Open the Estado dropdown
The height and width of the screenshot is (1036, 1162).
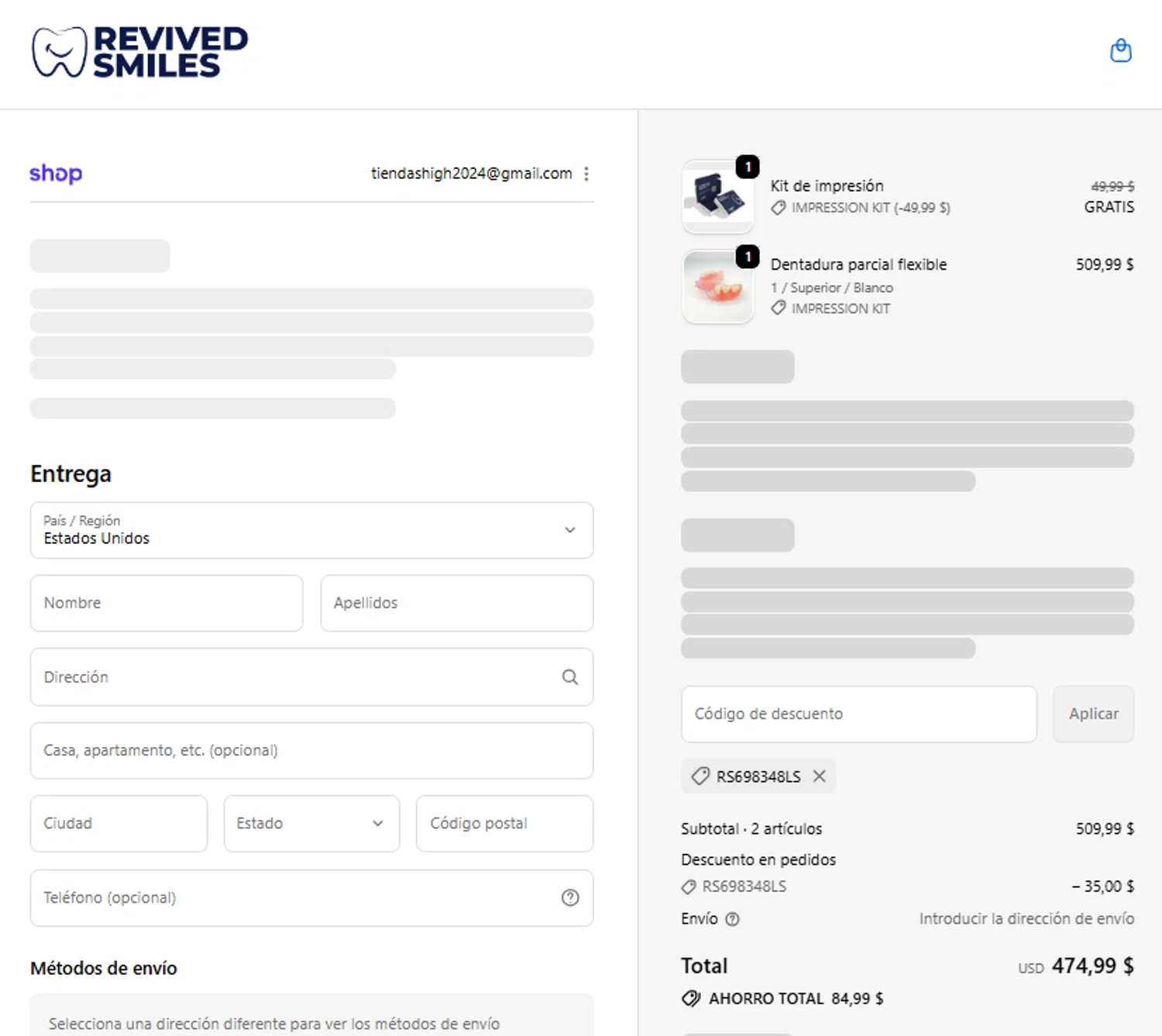point(311,823)
